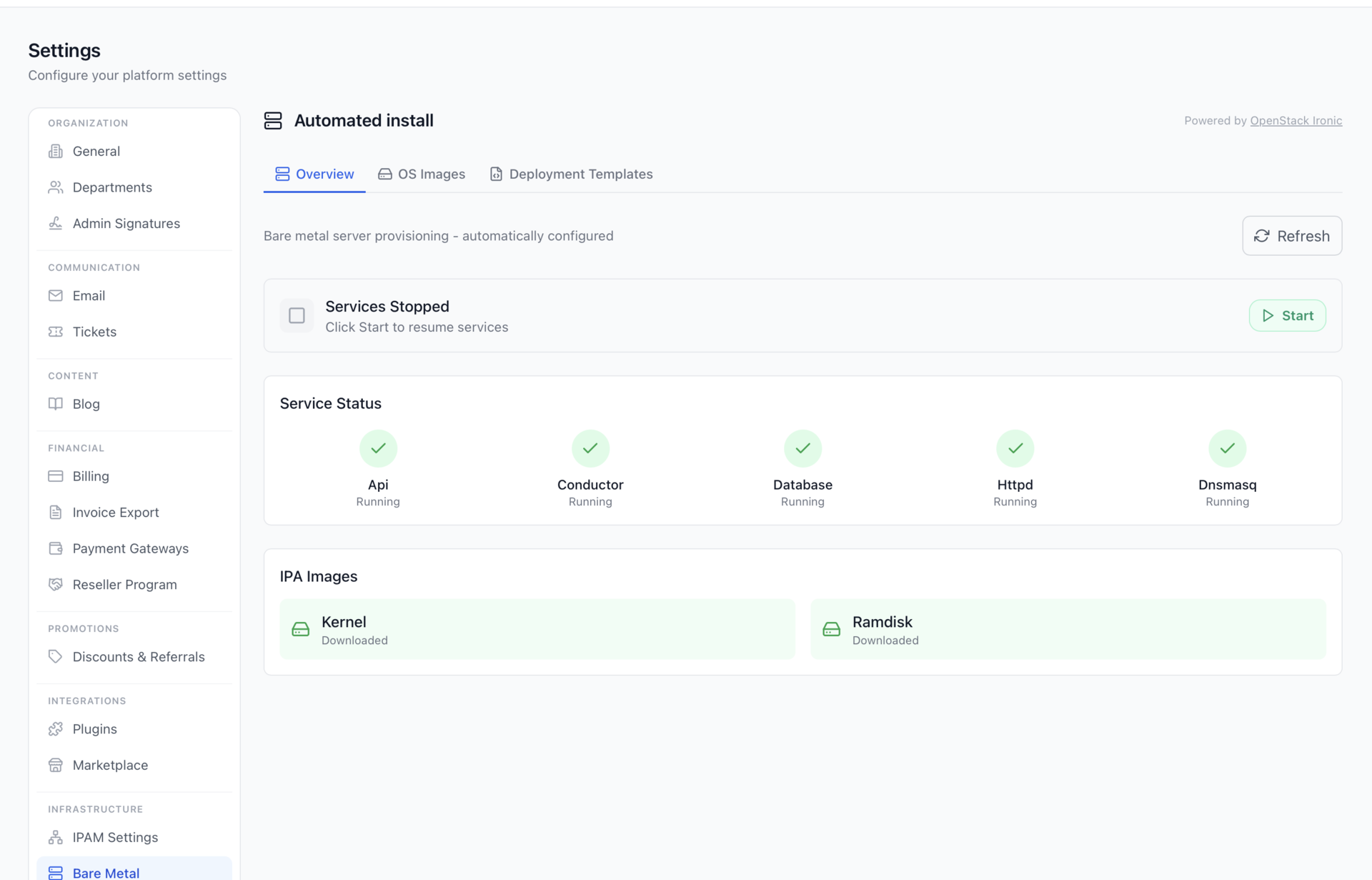The width and height of the screenshot is (1372, 880).
Task: Click the Httpd running checkmark icon
Action: click(1015, 448)
